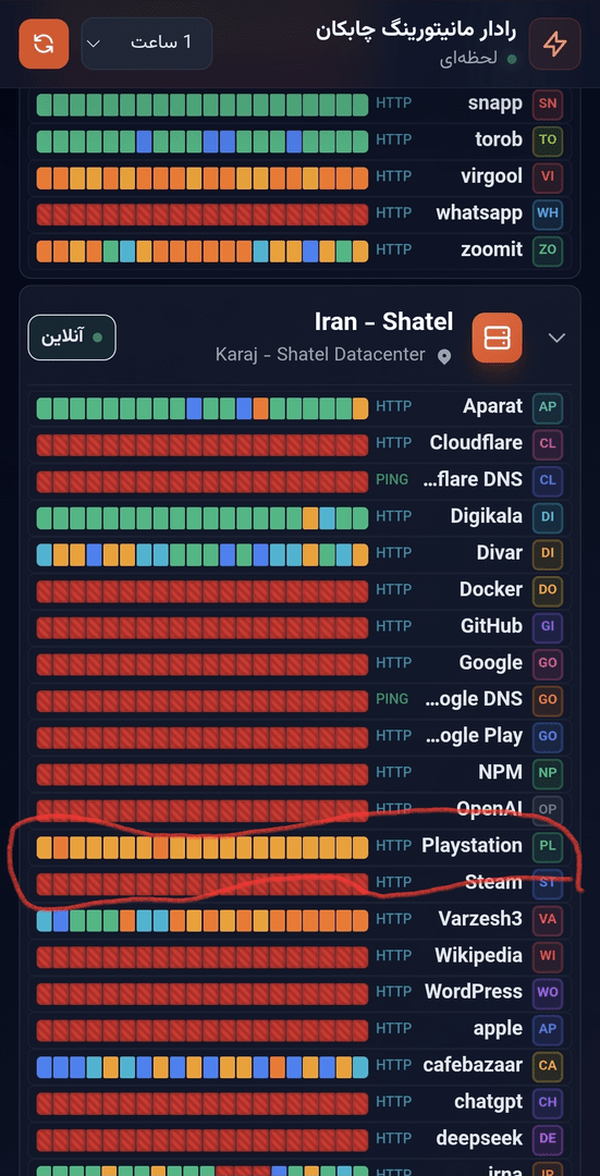Image resolution: width=600 pixels, height=1176 pixels.
Task: Click the location pin beside Shatel Datacenter
Action: [x=444, y=356]
